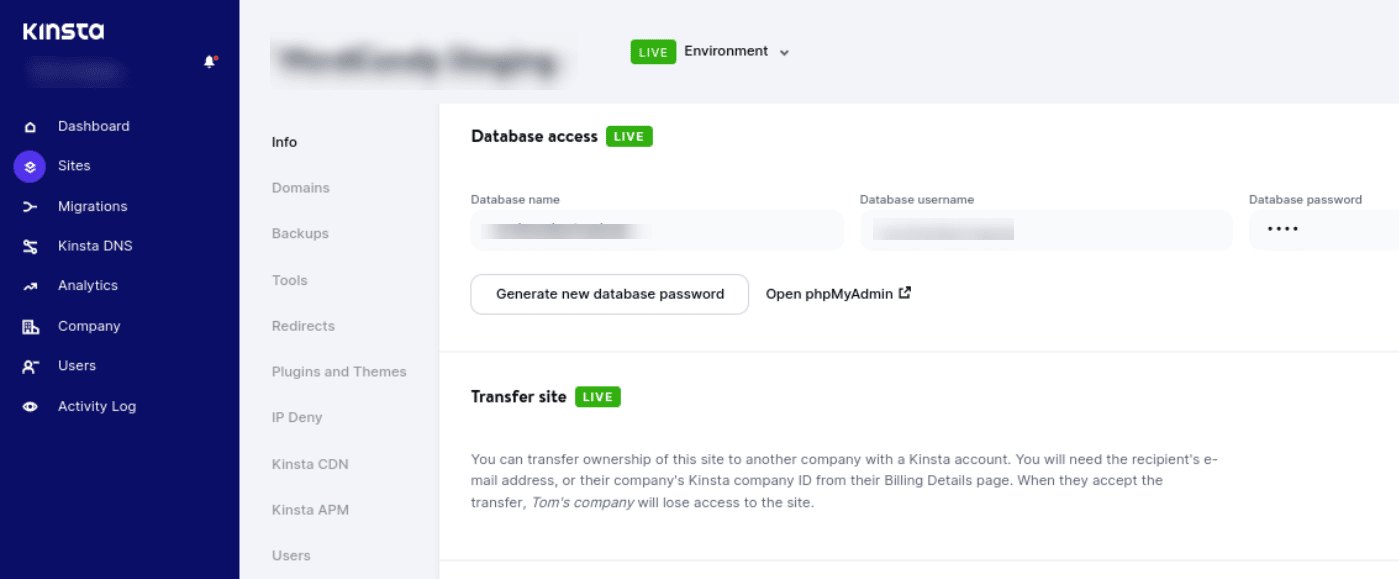Screen dimensions: 1399x579
Task: Switch to the Domains tab
Action: [300, 187]
